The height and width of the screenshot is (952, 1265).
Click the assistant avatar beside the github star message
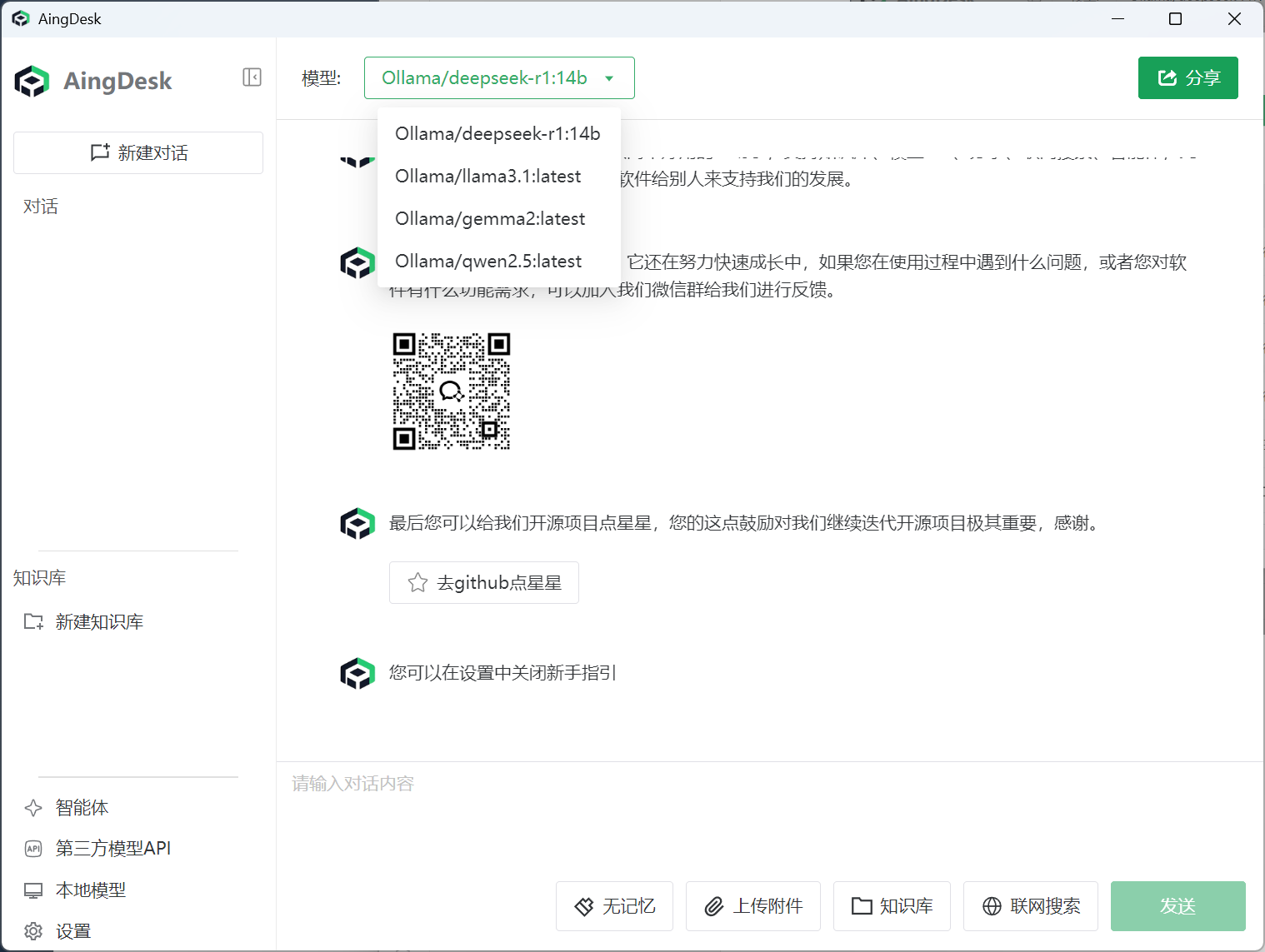(x=357, y=524)
